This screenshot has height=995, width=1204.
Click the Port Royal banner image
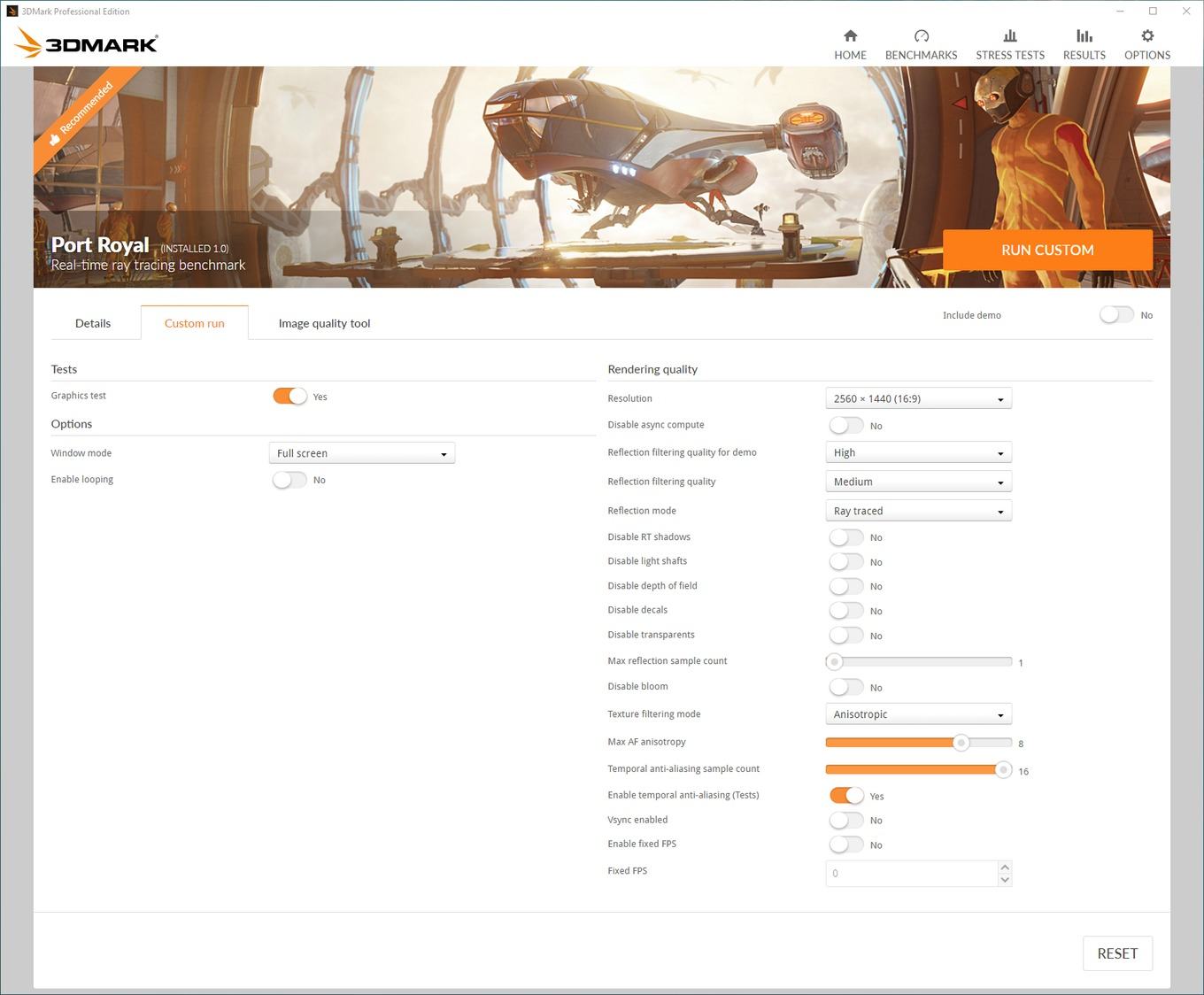coord(602,177)
